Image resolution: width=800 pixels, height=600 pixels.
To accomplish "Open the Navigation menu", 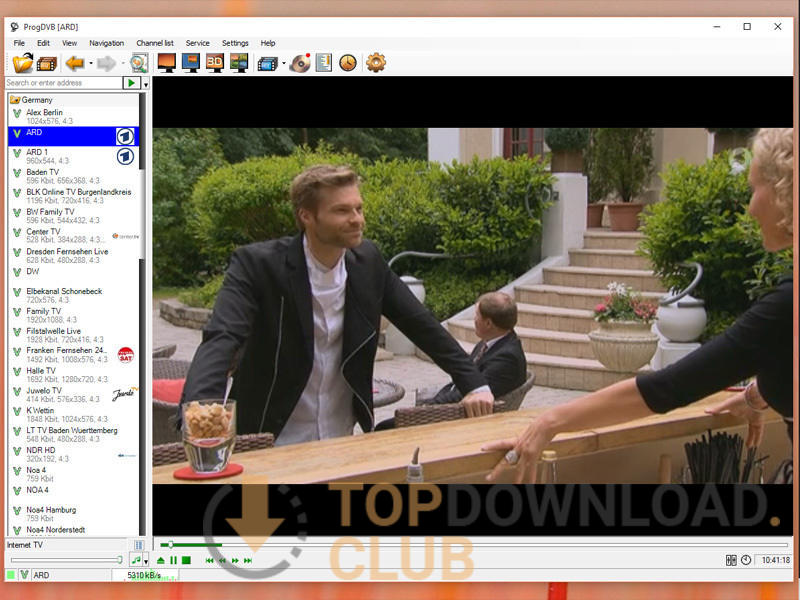I will [x=107, y=43].
